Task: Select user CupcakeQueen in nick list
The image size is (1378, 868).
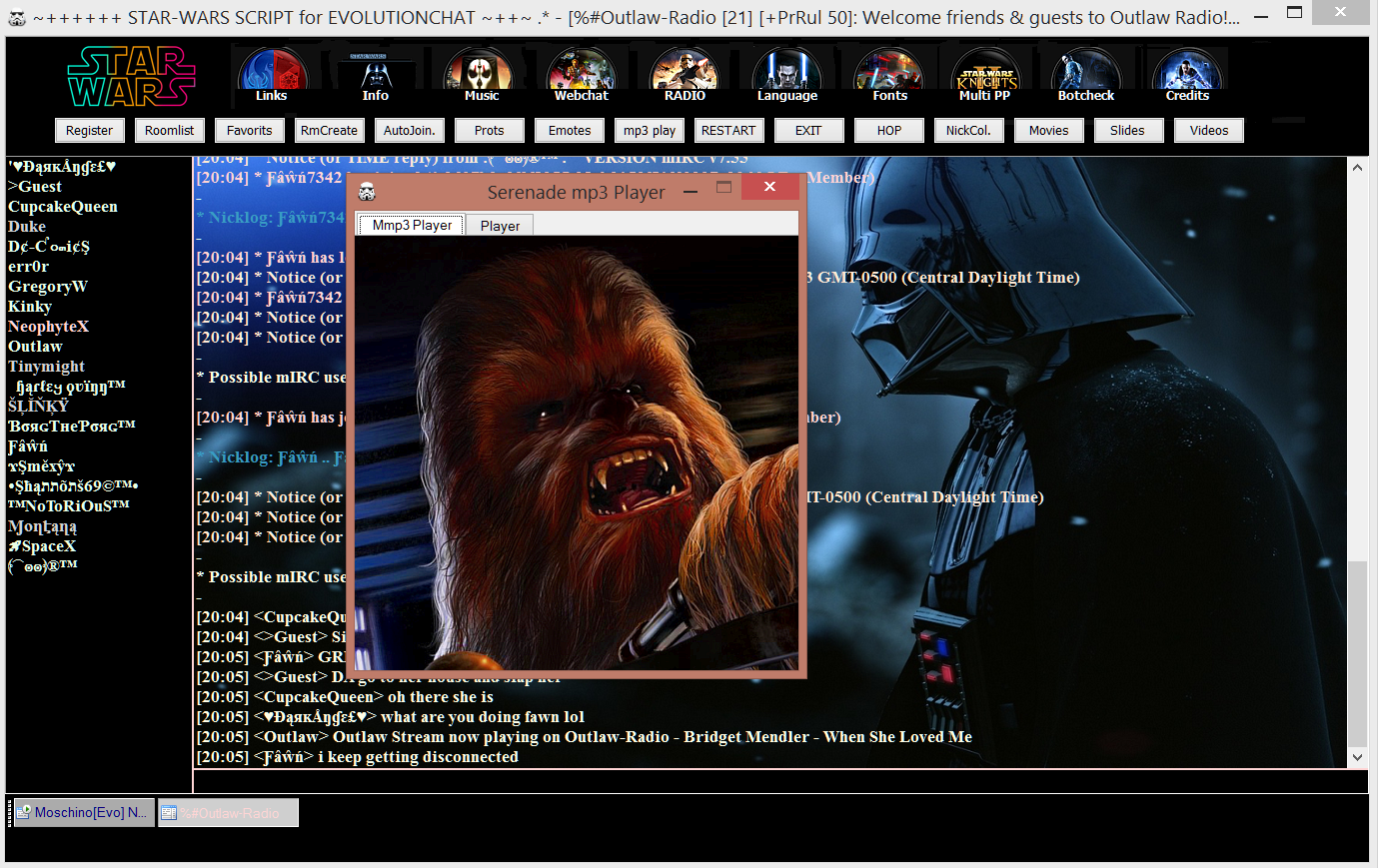Action: coord(63,207)
